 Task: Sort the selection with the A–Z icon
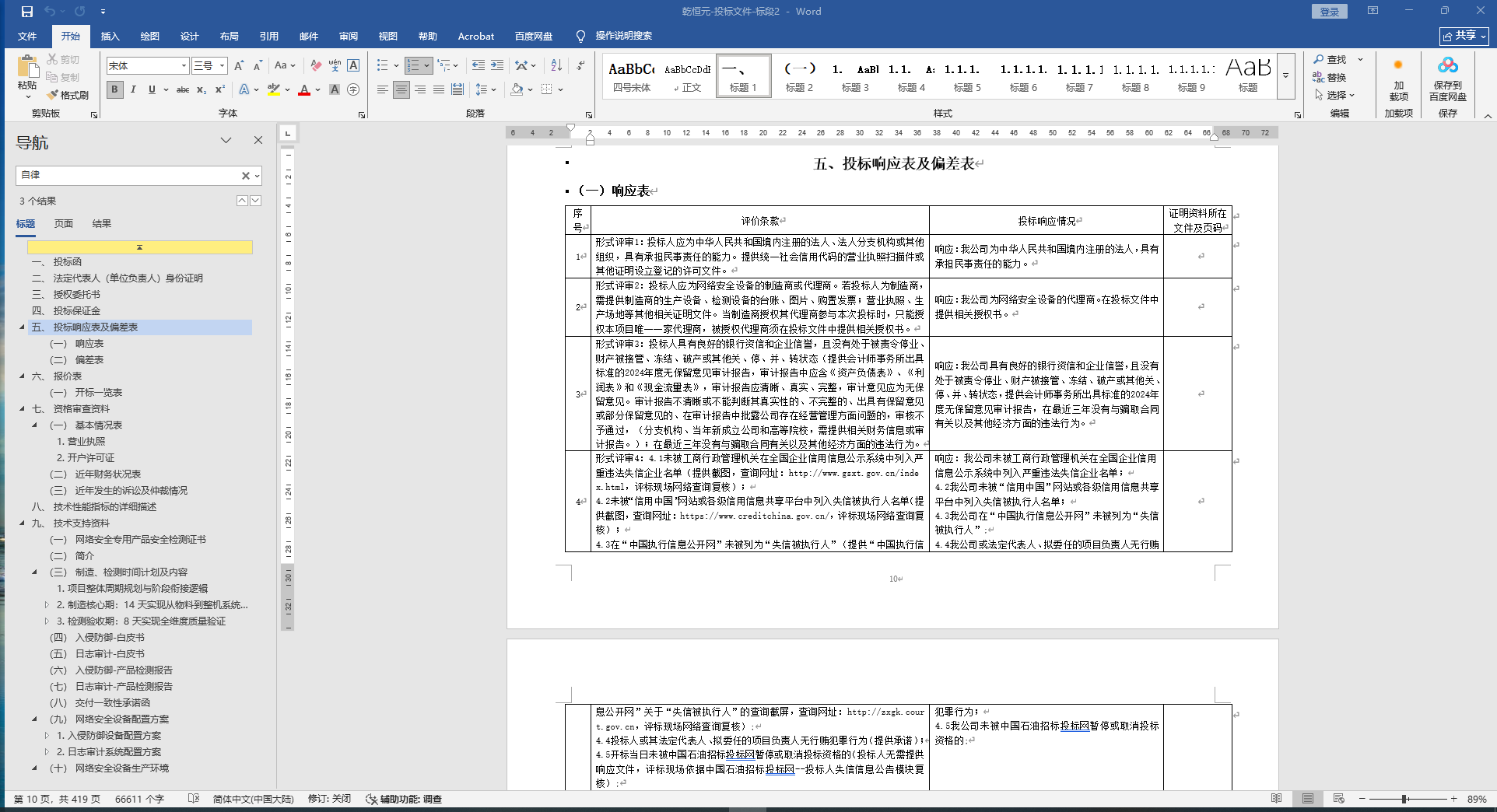click(x=556, y=66)
